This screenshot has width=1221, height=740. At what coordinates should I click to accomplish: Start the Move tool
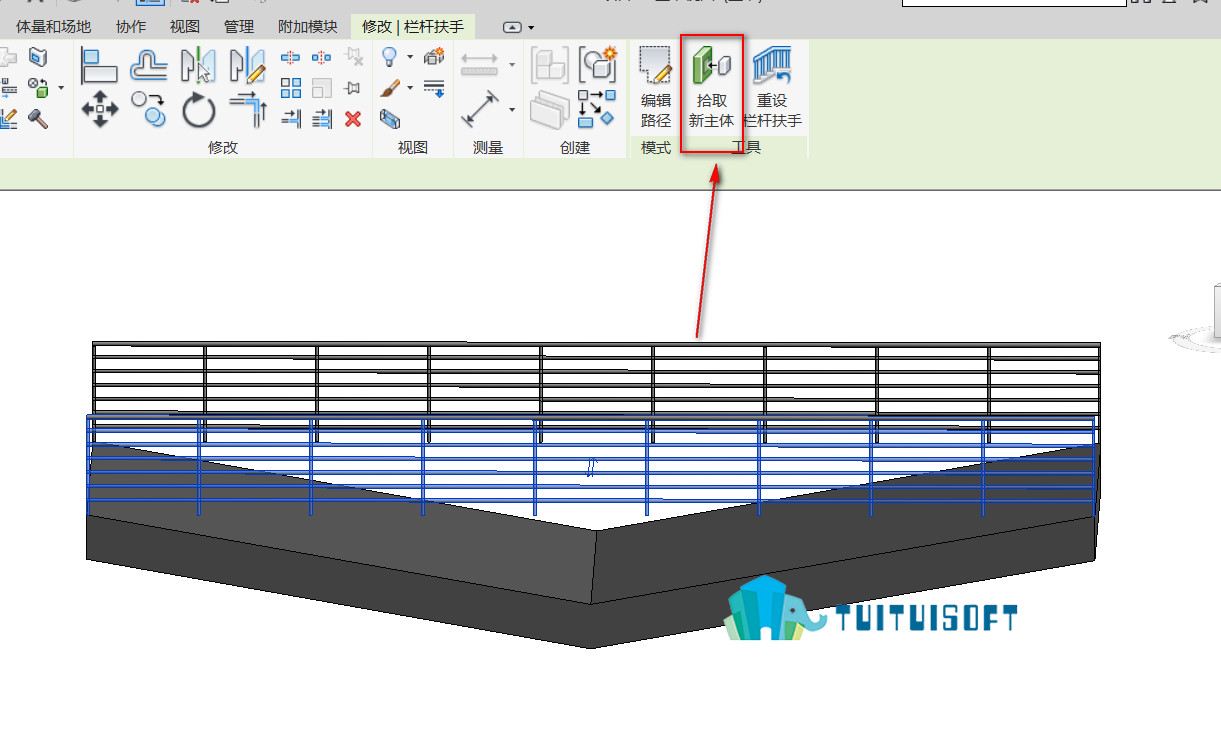pyautogui.click(x=99, y=108)
